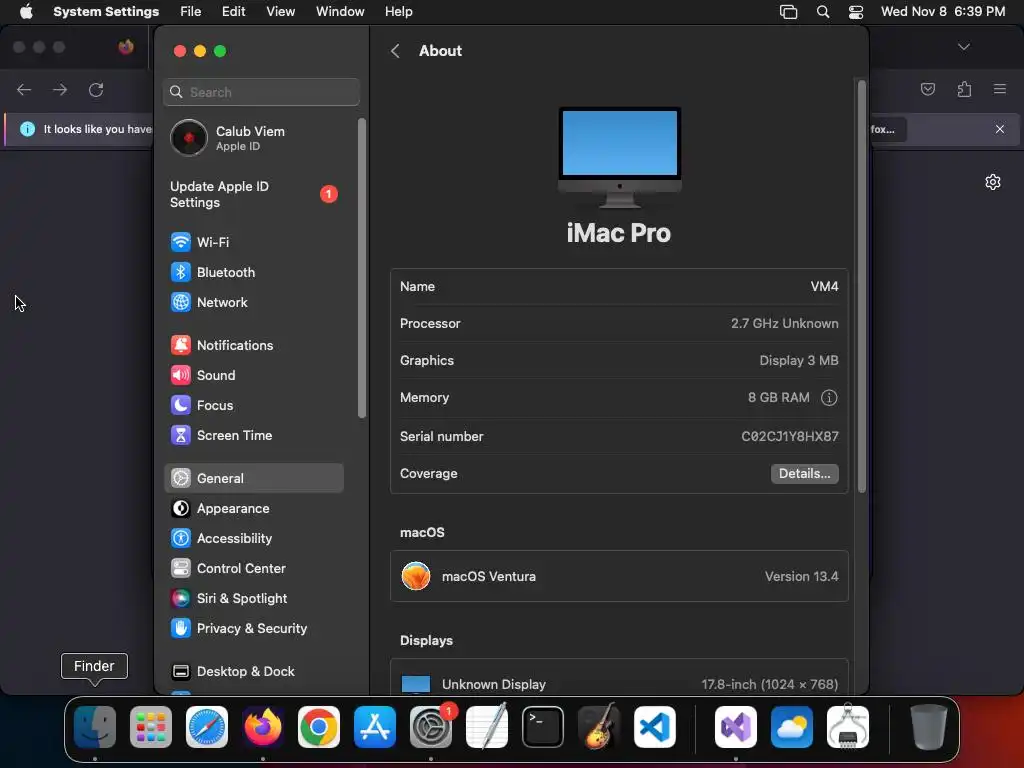Open Spotlight search in menu bar
This screenshot has height=768, width=1024.
tap(823, 12)
